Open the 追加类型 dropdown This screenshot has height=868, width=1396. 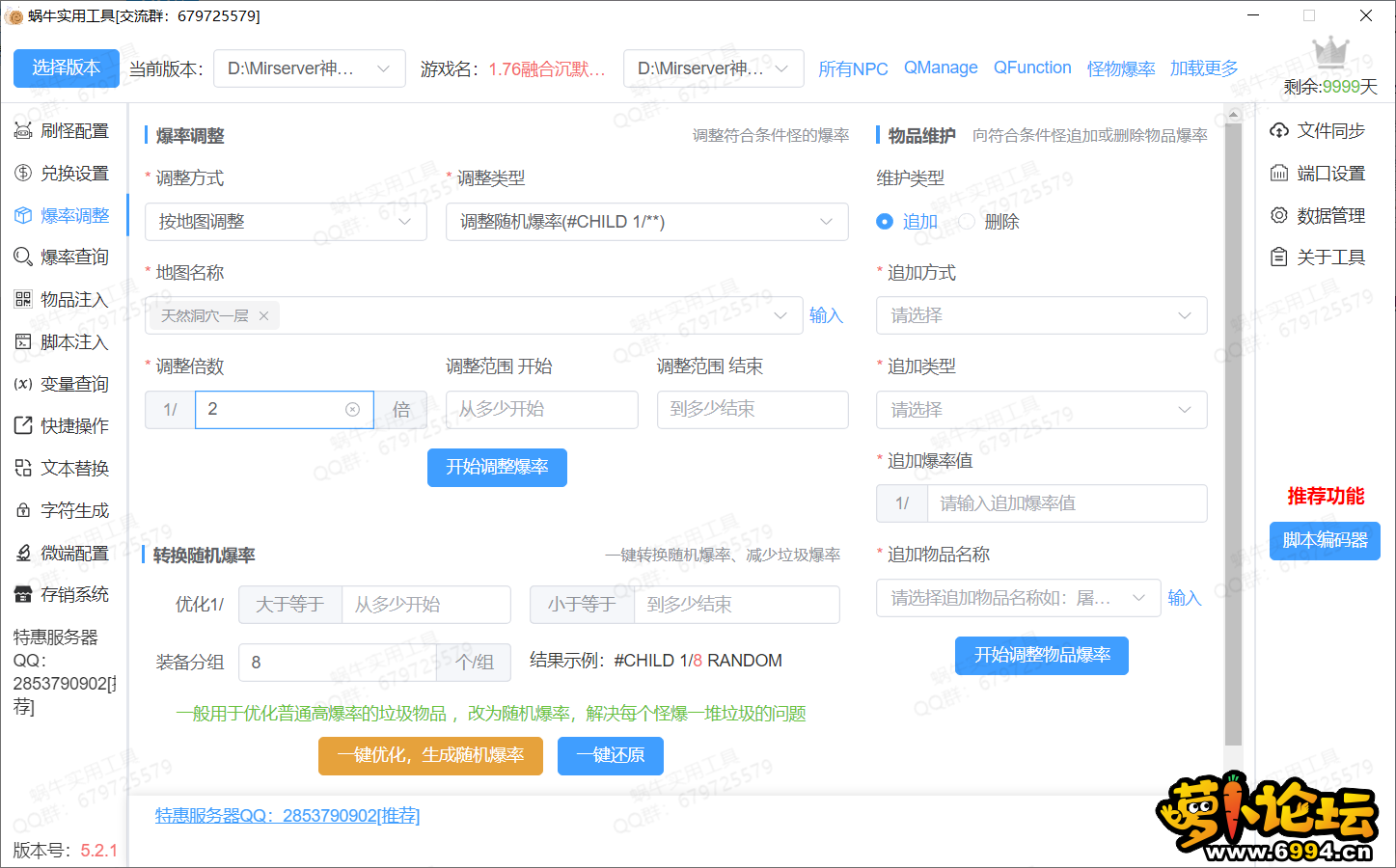coord(1042,410)
